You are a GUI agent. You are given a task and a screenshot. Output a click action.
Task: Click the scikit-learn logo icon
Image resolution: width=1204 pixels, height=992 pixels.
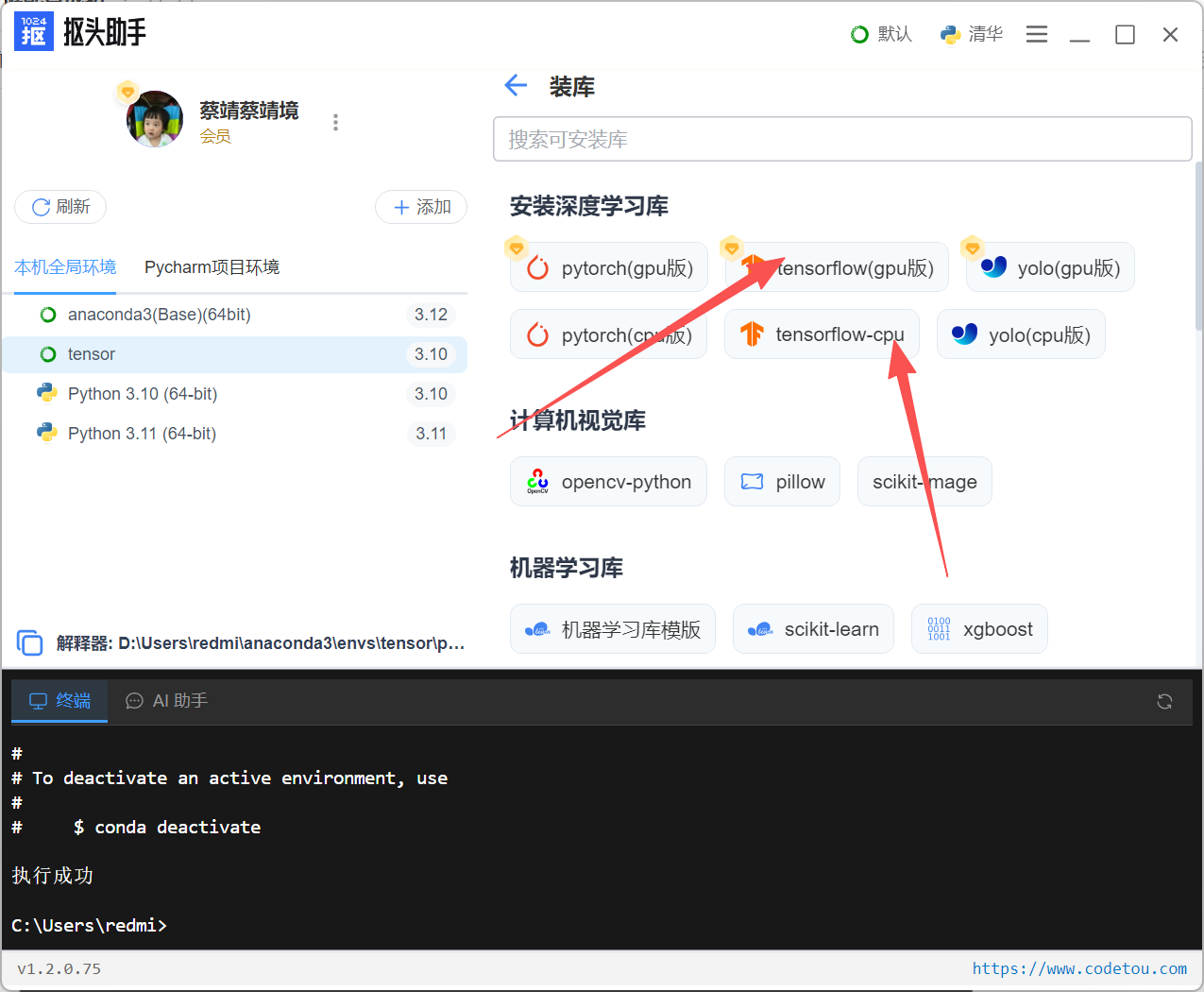[x=760, y=629]
